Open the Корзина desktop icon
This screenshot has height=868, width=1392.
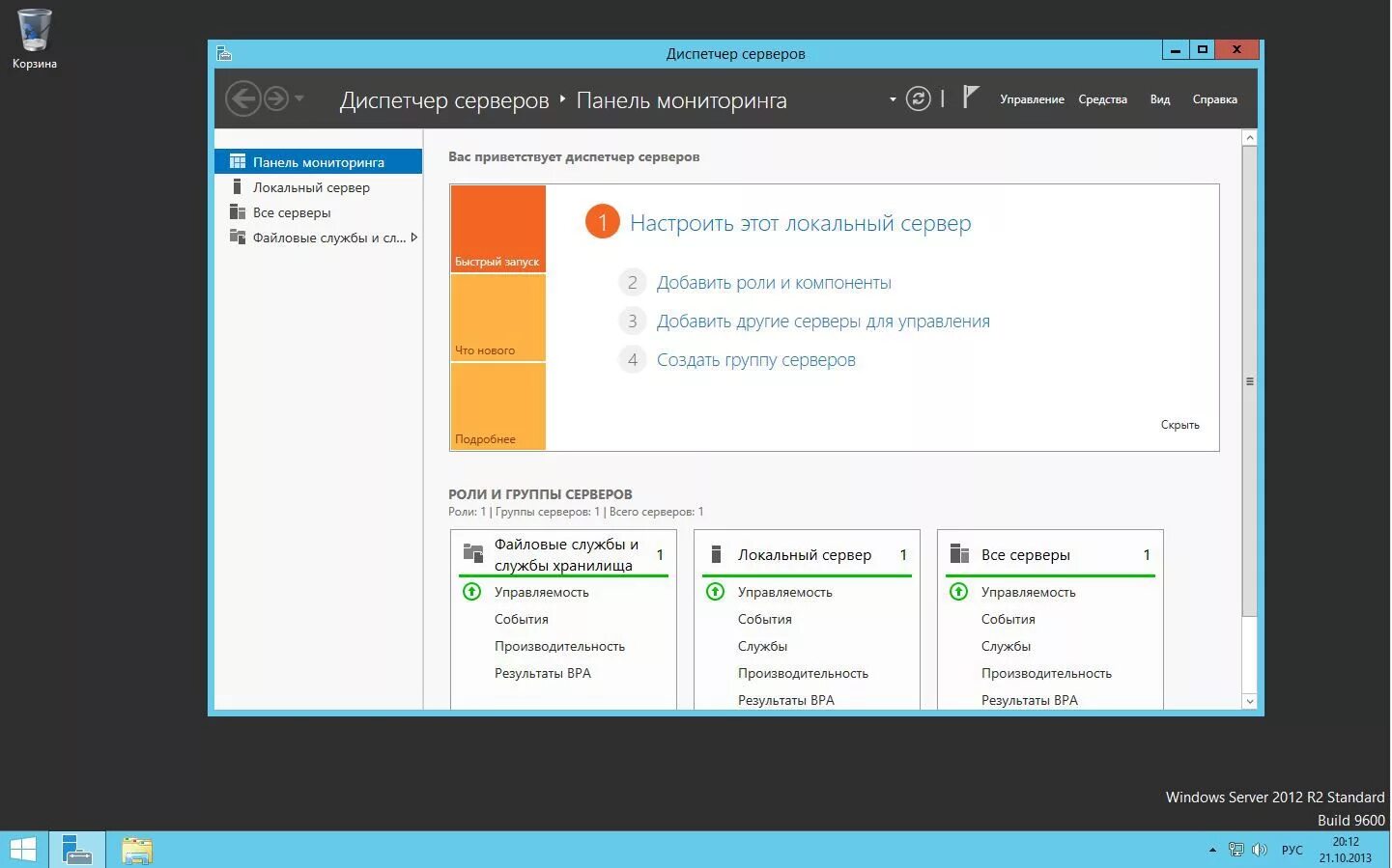click(34, 39)
